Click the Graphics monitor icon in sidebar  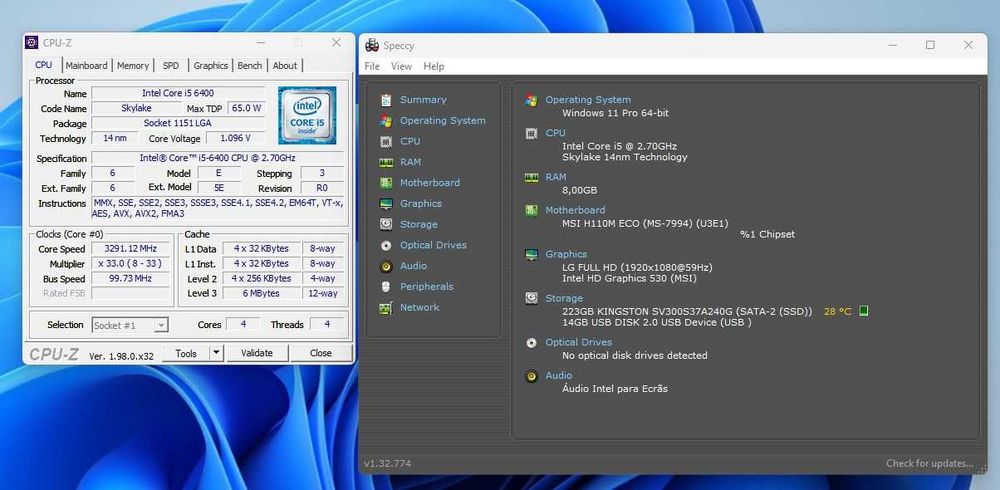(386, 204)
